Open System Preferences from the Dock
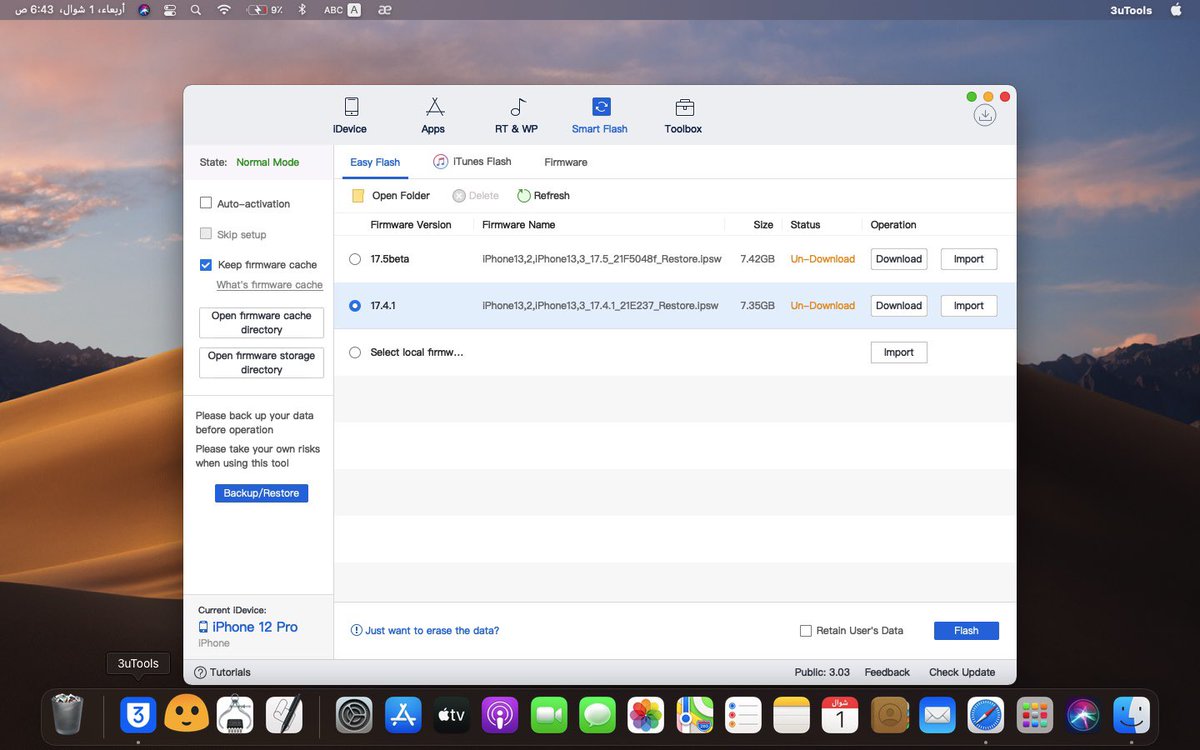Viewport: 1200px width, 750px height. [354, 715]
